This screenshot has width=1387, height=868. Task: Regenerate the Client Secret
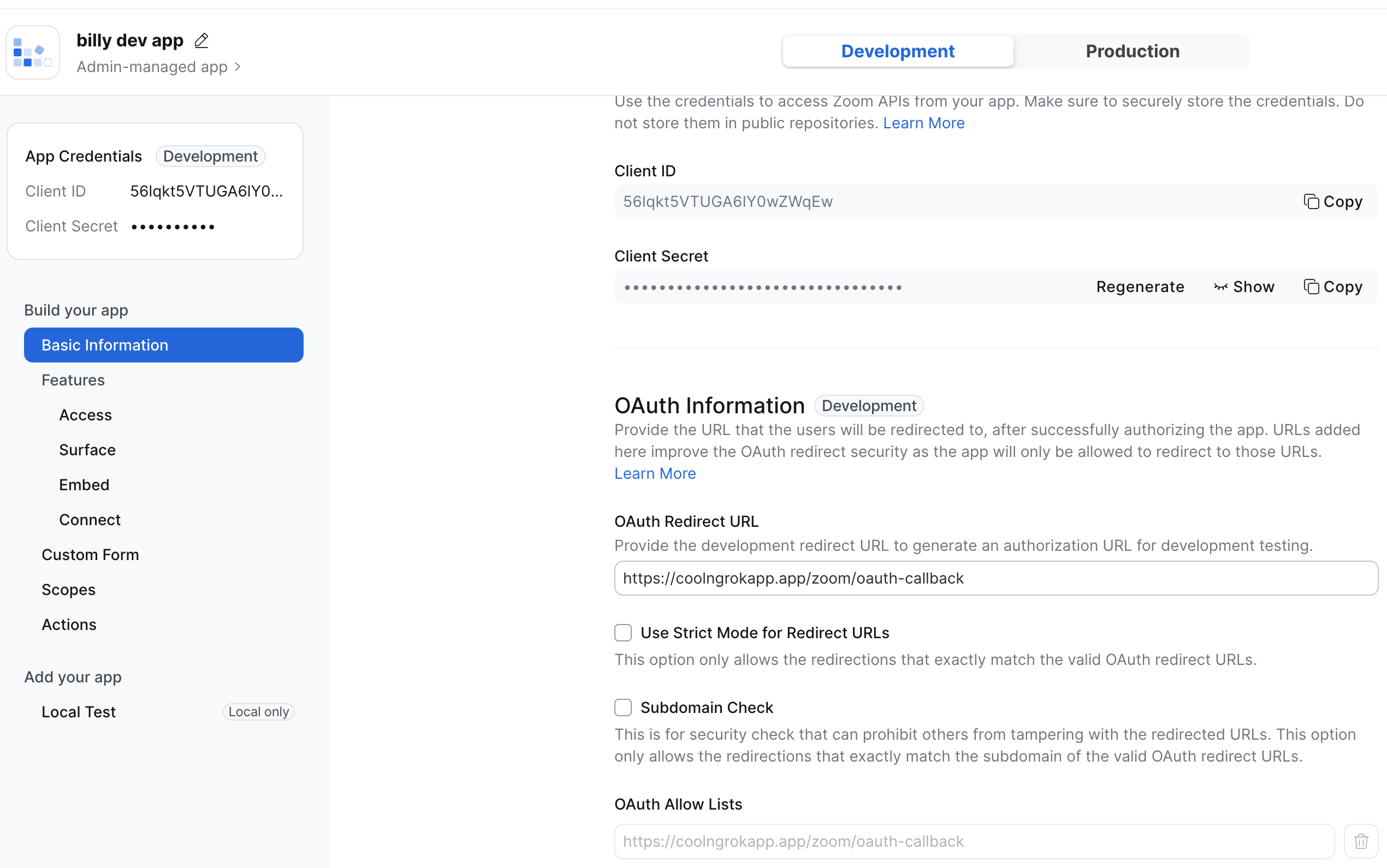pos(1140,287)
